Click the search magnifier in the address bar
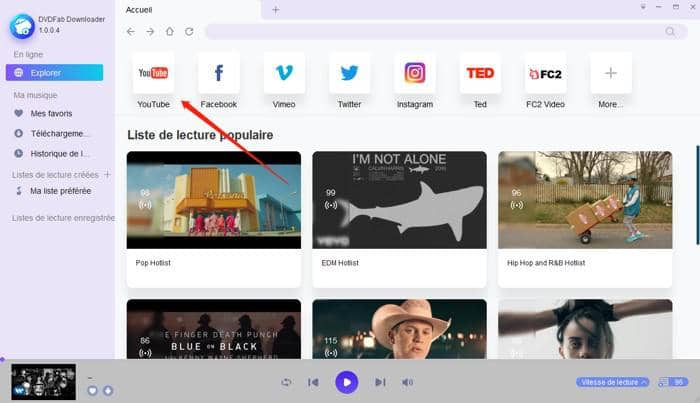The width and height of the screenshot is (700, 403). (670, 32)
